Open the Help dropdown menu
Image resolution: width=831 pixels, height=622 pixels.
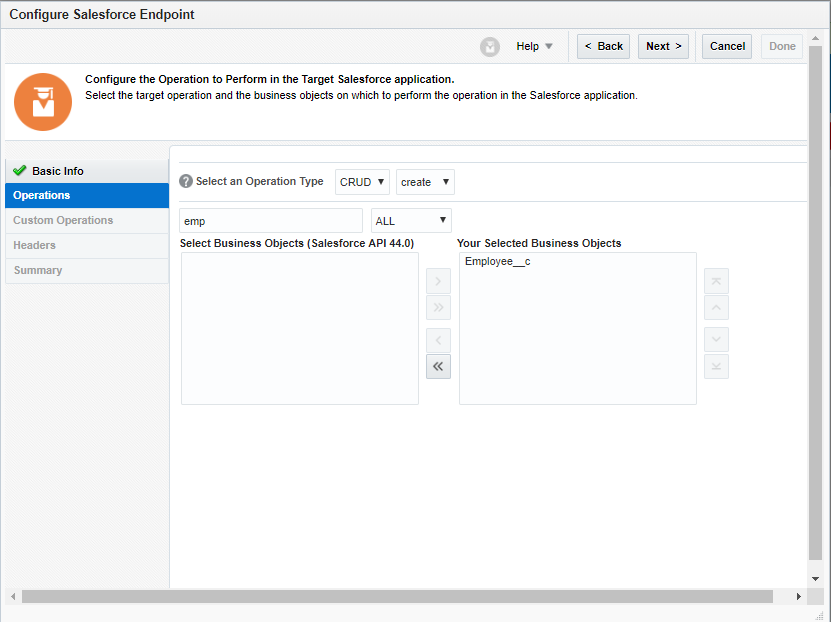534,47
